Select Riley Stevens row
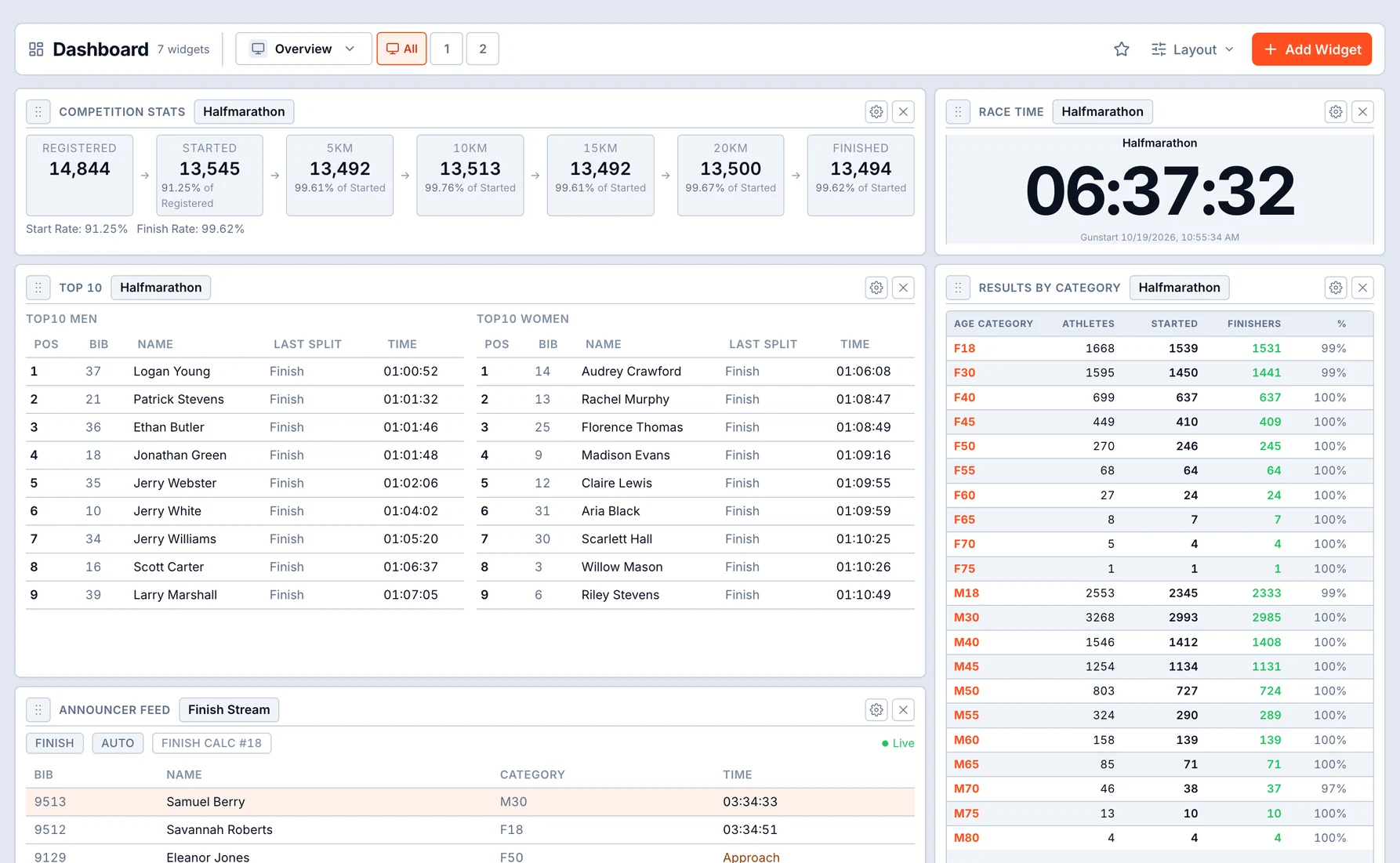 pyautogui.click(x=695, y=595)
